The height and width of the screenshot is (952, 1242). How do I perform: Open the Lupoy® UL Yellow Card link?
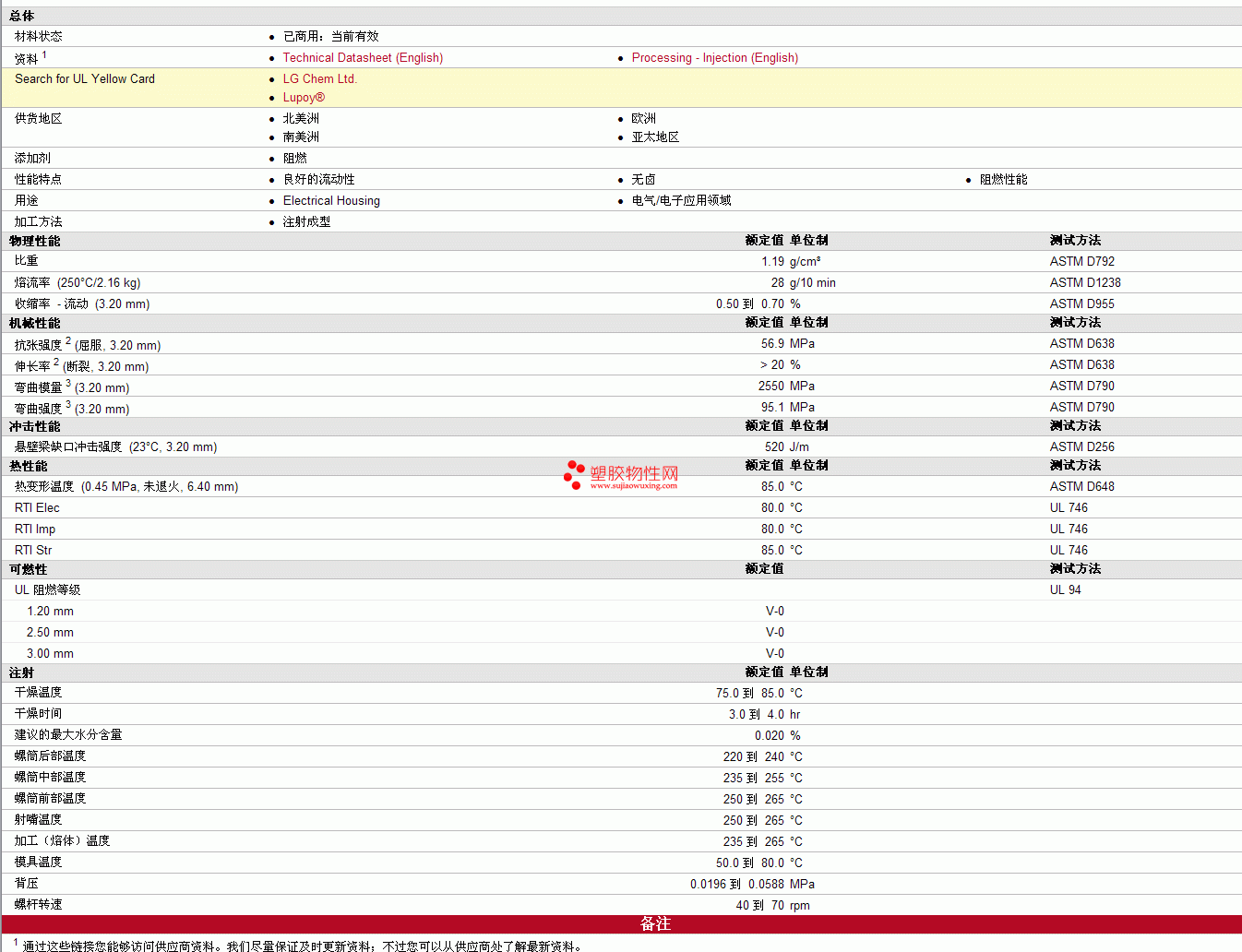304,97
